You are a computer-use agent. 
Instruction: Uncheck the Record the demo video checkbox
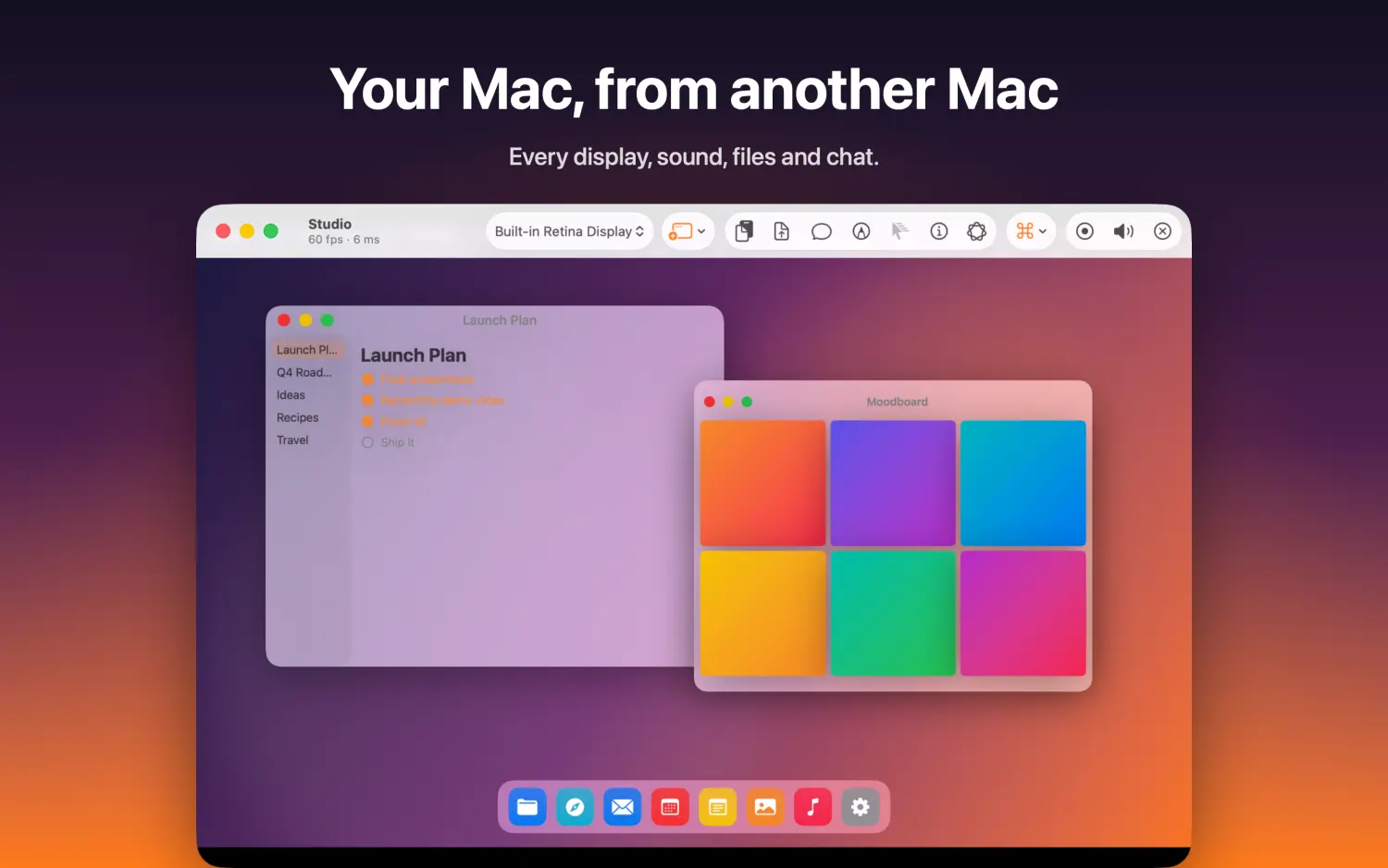pos(367,401)
